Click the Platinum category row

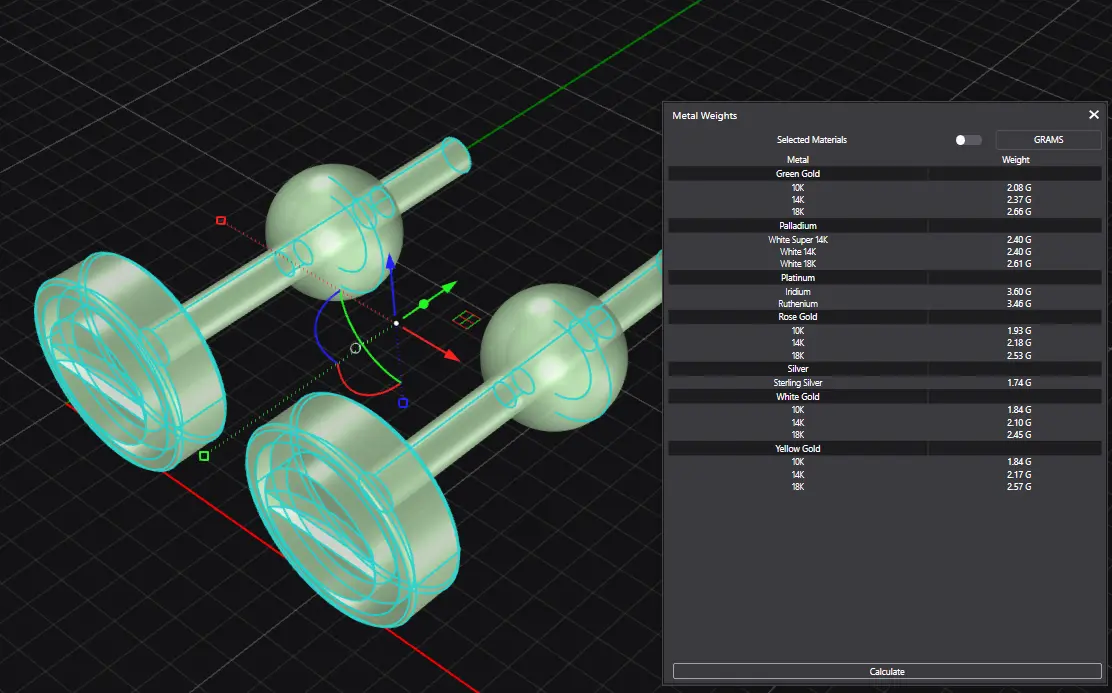click(x=884, y=278)
